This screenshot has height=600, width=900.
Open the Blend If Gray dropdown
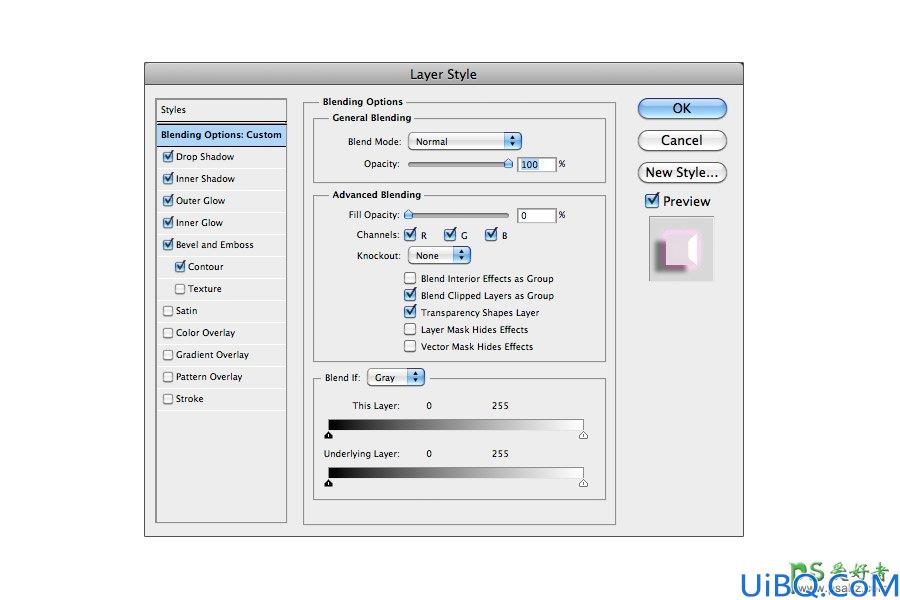point(396,377)
